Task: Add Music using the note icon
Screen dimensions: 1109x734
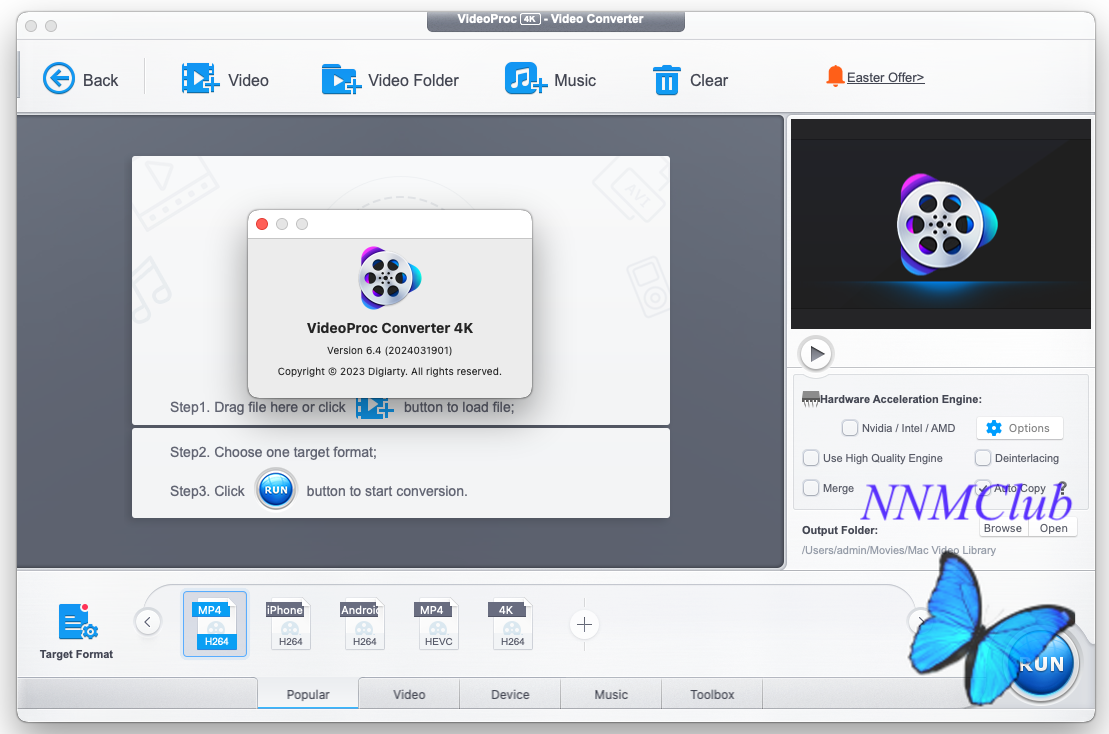Action: pyautogui.click(x=526, y=78)
